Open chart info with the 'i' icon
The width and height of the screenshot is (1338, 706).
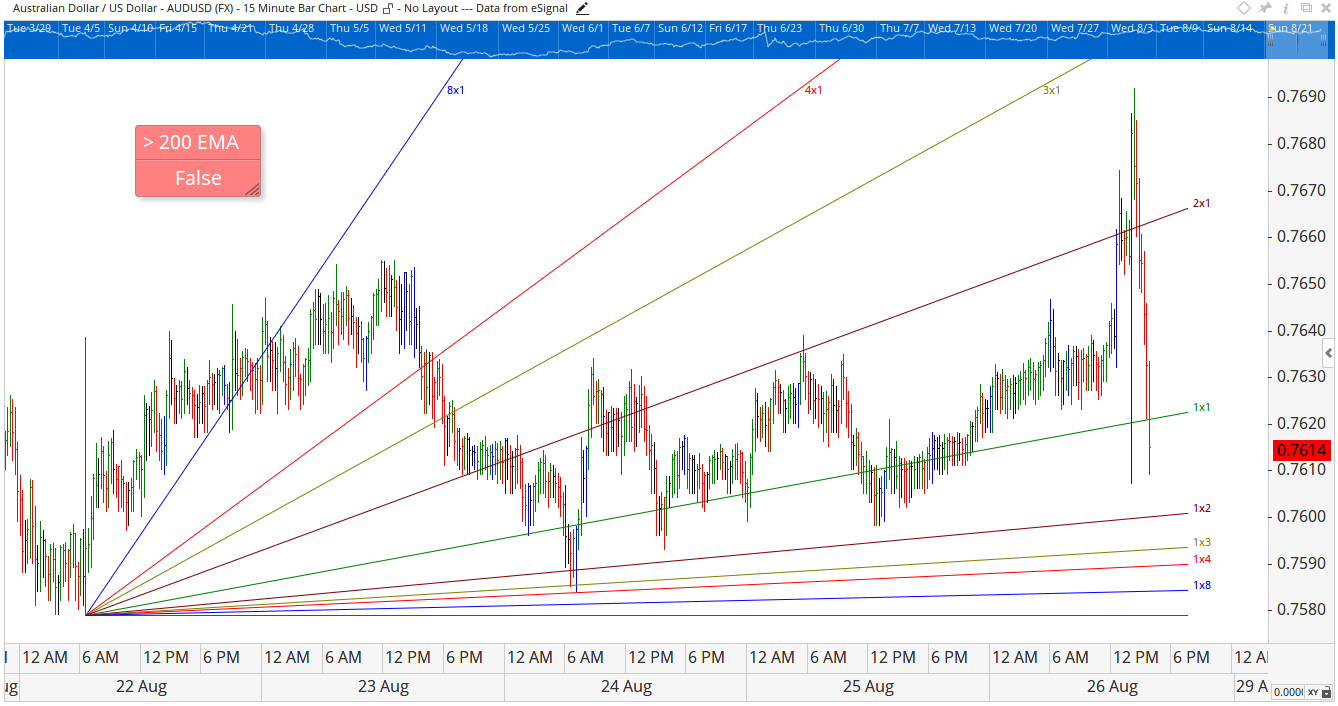click(1284, 8)
